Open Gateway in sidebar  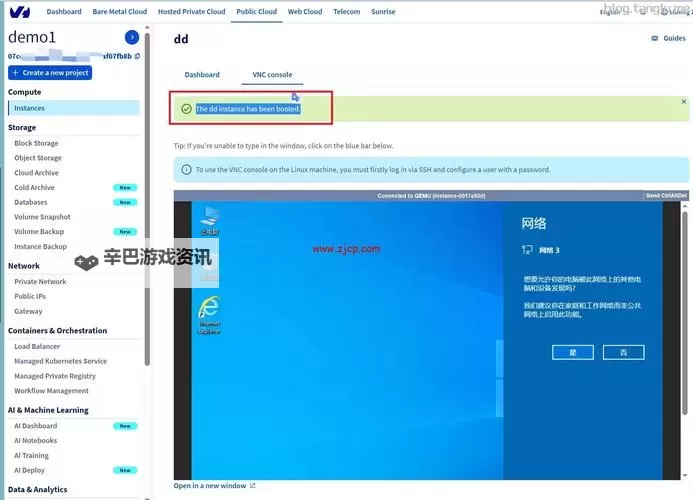(x=28, y=311)
